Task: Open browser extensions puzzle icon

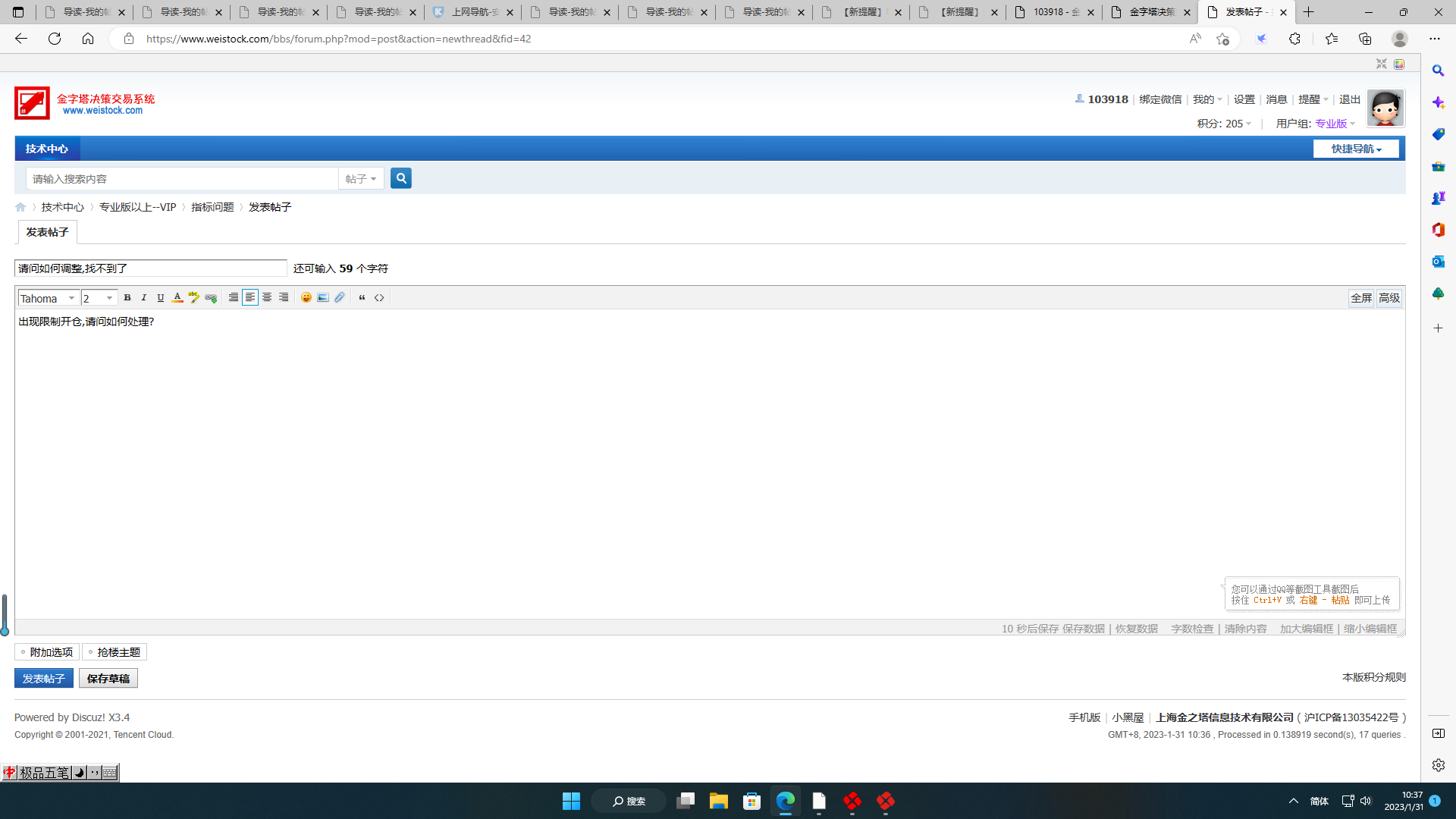Action: click(x=1294, y=39)
